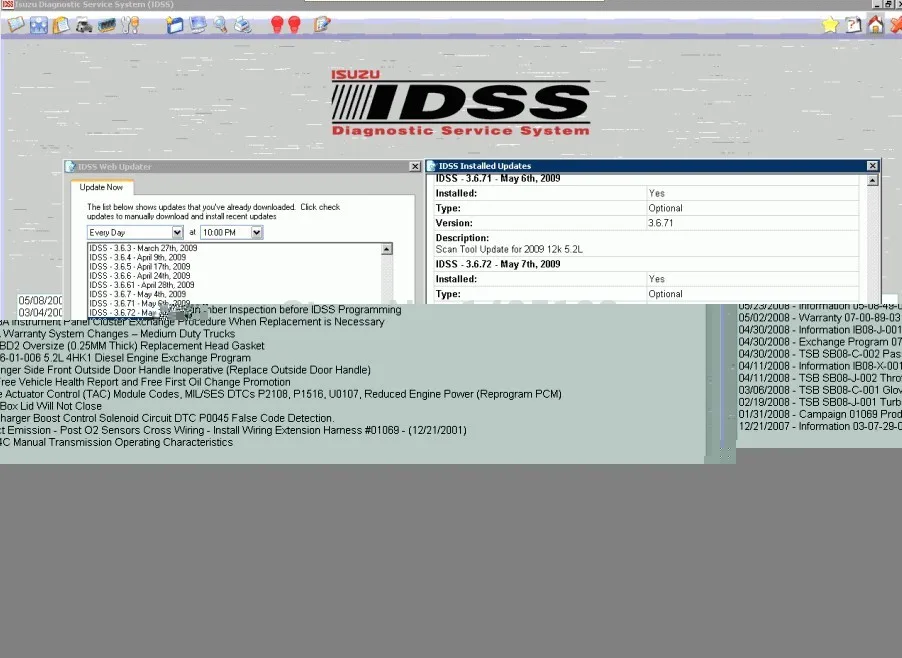902x658 pixels.
Task: Open the clipboard with pencil icon
Action: click(x=322, y=25)
